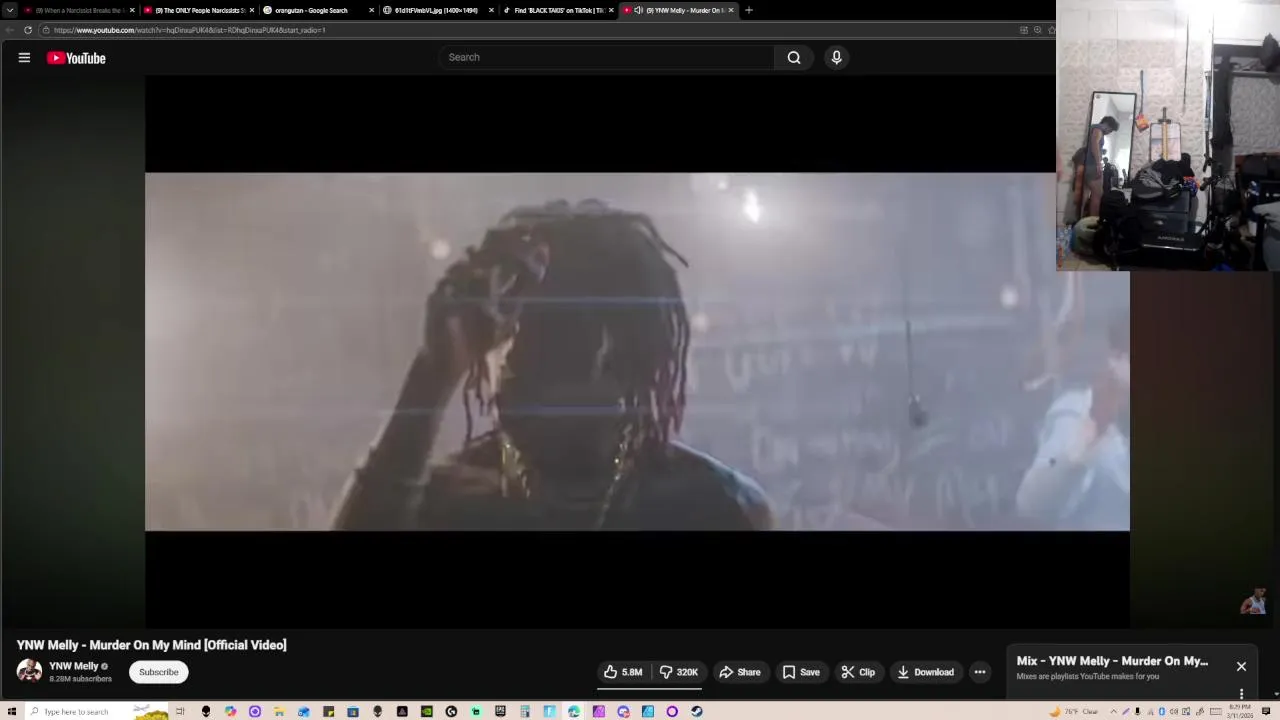The height and width of the screenshot is (720, 1280).
Task: Dislike the video (320K thumbs down)
Action: pos(678,672)
